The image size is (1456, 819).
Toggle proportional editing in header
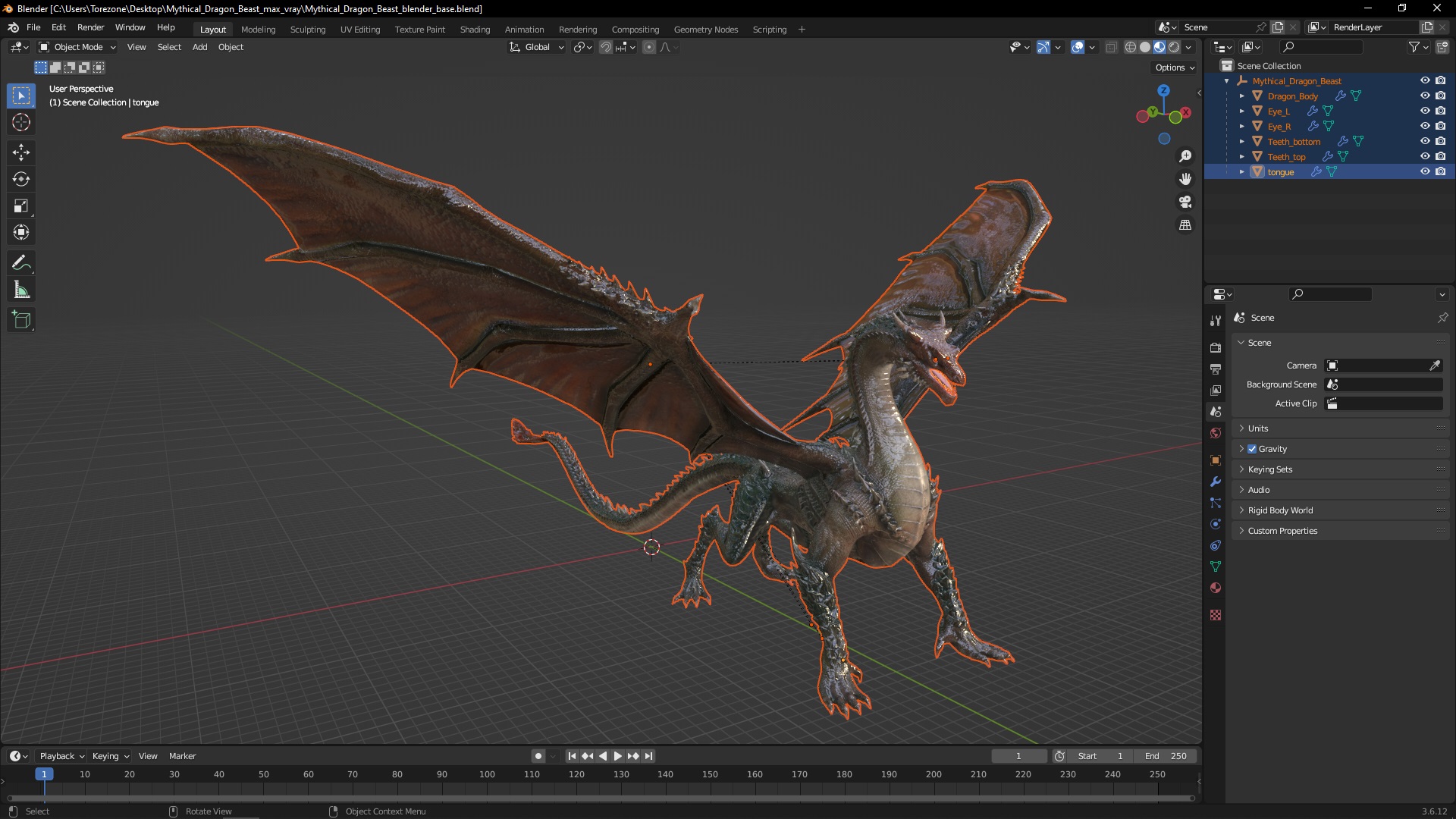(x=649, y=47)
